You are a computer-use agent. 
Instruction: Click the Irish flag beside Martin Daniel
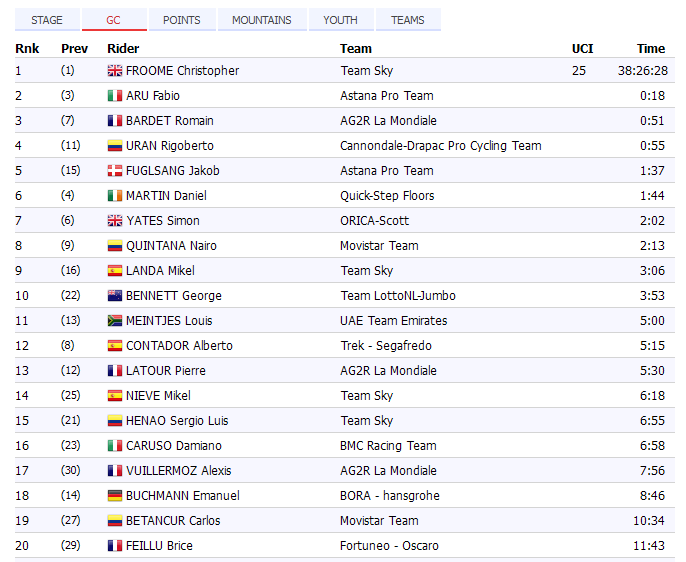(114, 196)
